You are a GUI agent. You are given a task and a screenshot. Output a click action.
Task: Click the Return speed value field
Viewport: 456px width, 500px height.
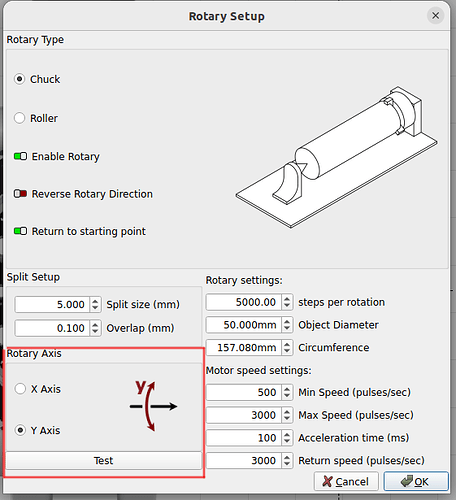(244, 460)
